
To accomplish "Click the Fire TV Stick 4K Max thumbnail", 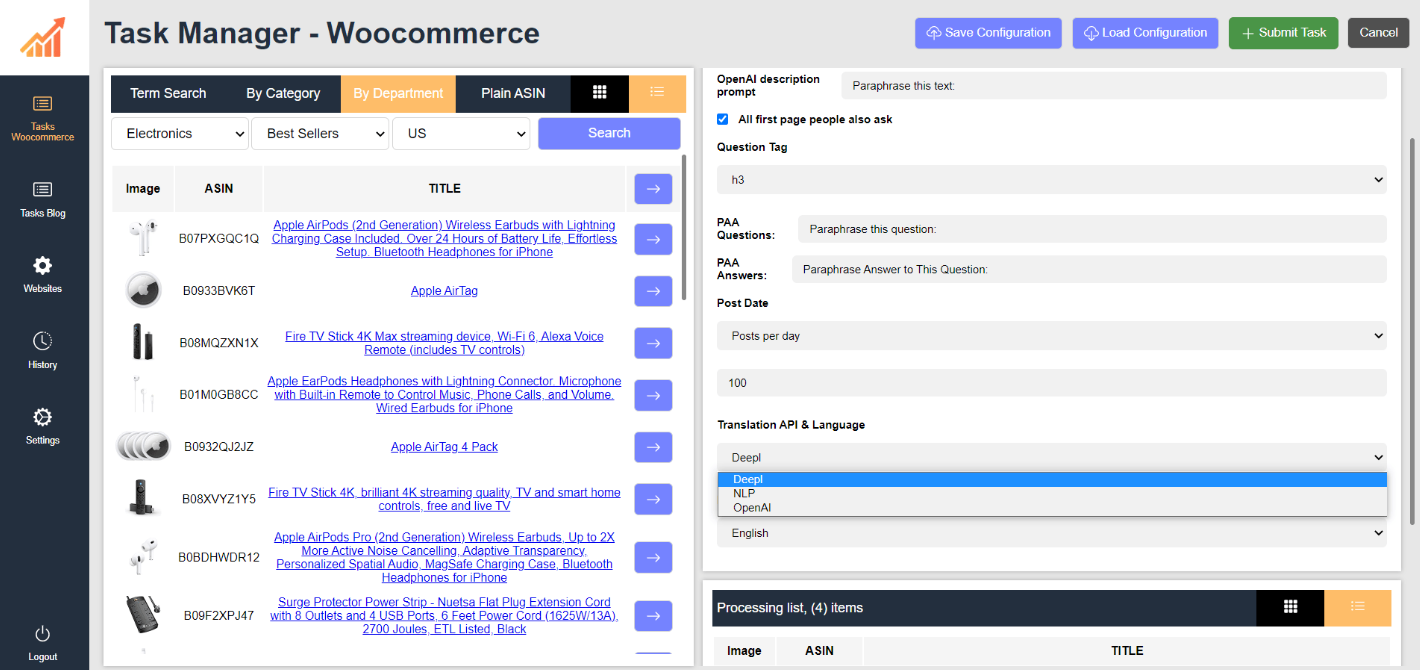I will tap(142, 343).
